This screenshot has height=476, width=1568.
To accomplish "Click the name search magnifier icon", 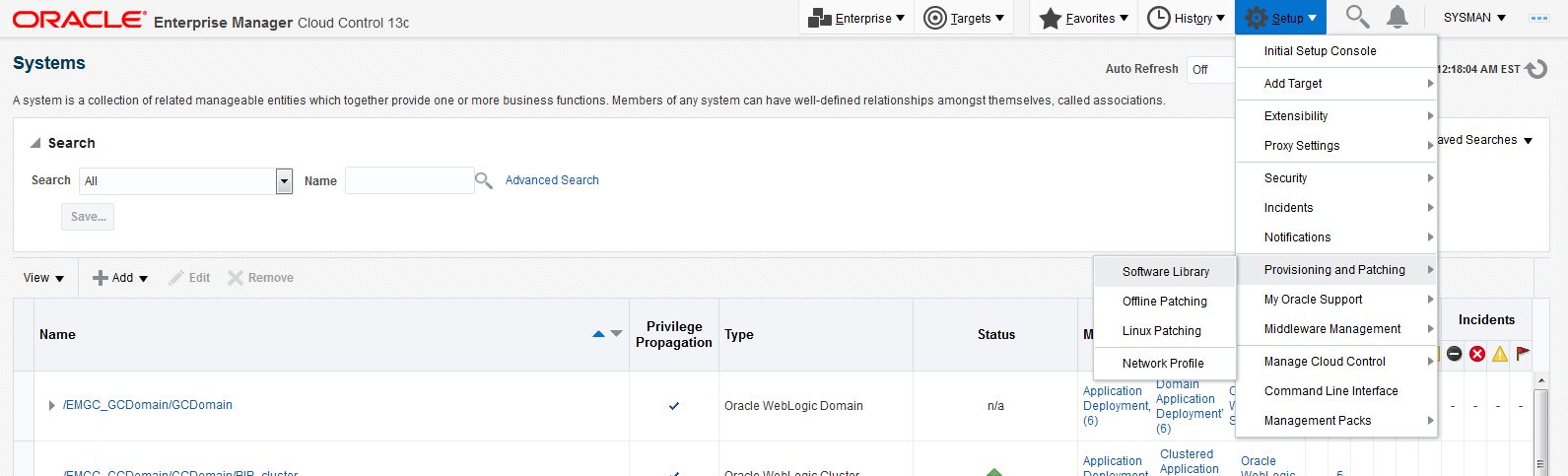I will pyautogui.click(x=484, y=180).
